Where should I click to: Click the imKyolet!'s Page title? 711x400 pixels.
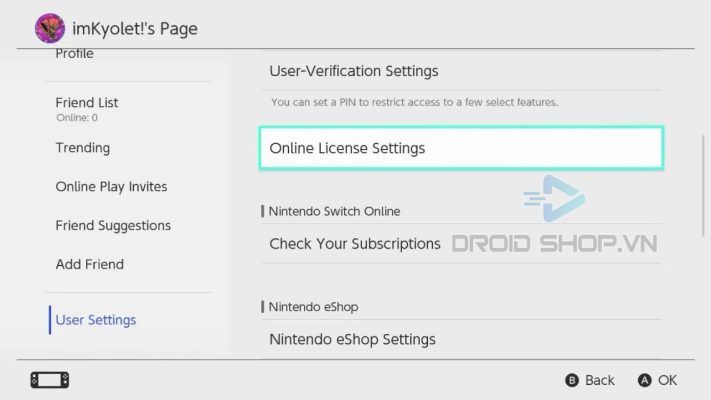click(x=135, y=29)
